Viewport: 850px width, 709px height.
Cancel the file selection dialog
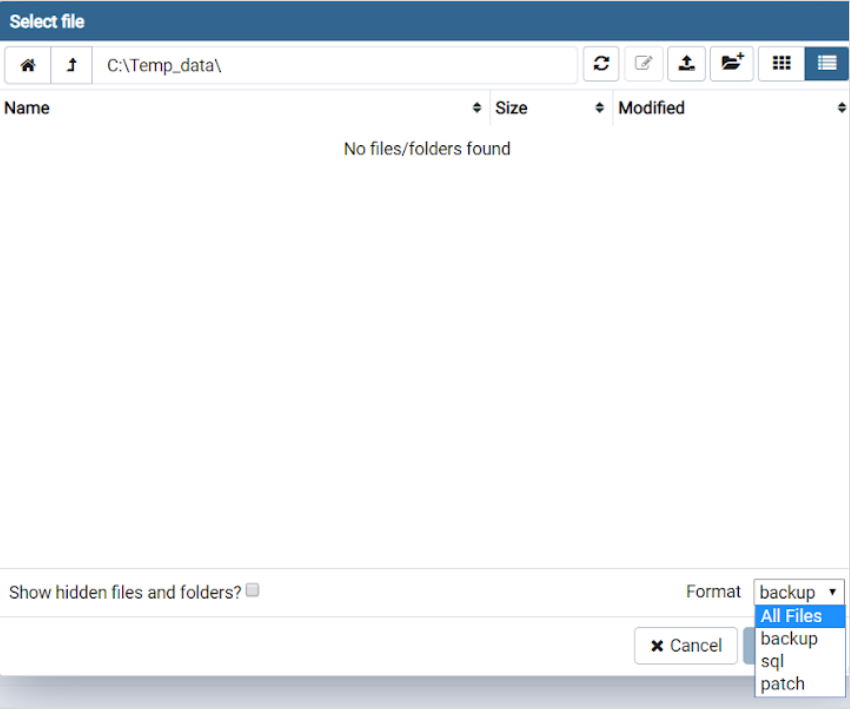pos(686,646)
